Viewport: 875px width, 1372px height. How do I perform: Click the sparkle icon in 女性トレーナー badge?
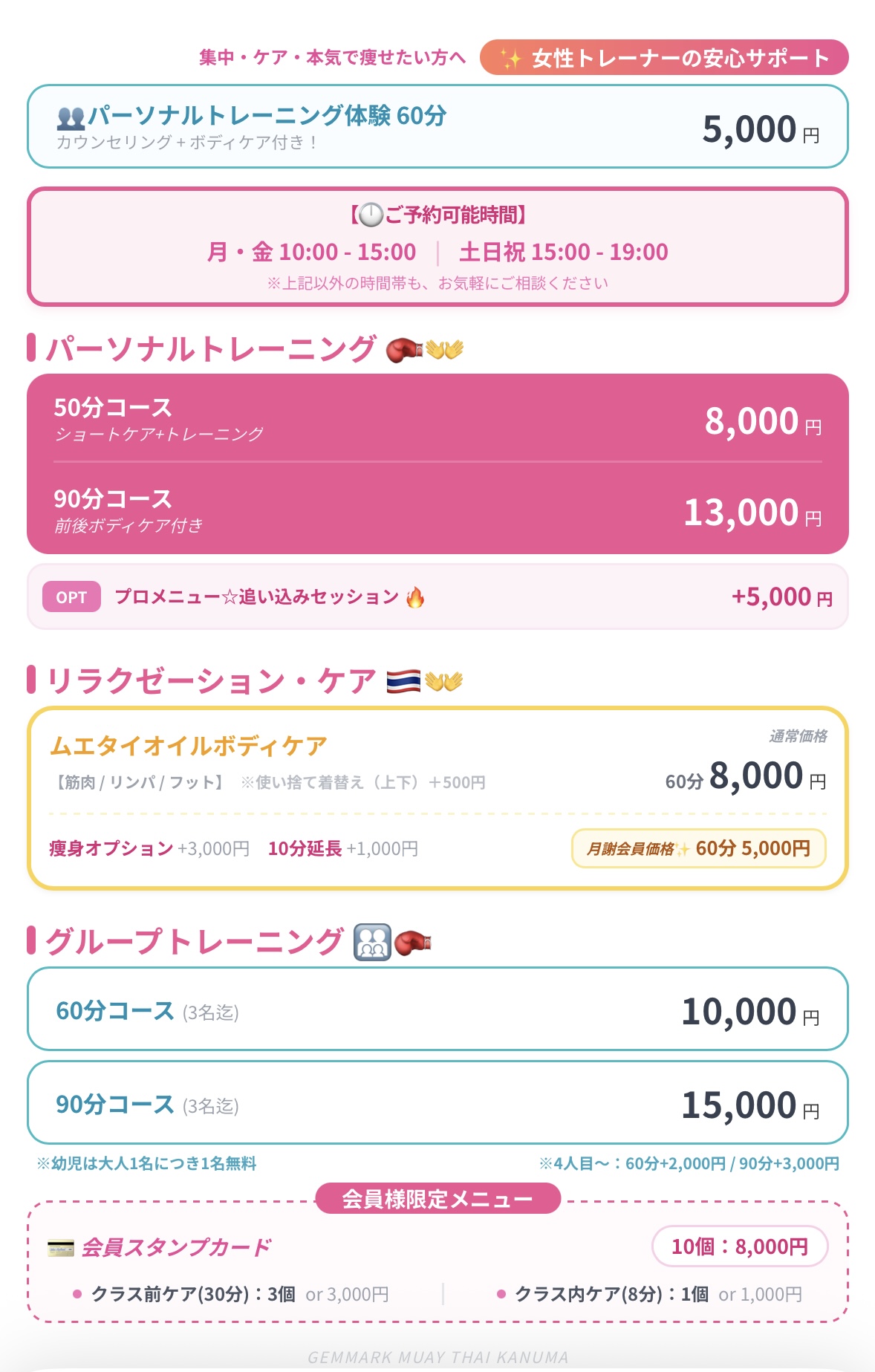[x=510, y=59]
